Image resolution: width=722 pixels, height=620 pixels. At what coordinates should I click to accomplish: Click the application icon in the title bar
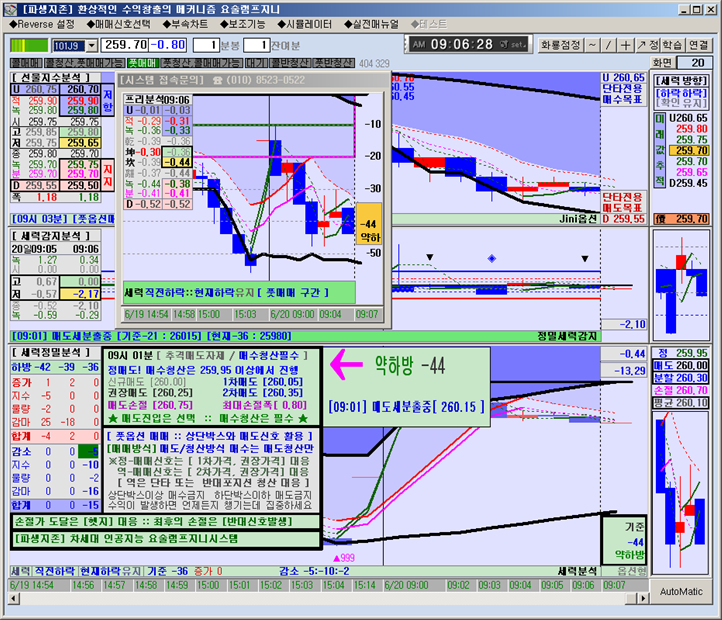tap(10, 9)
